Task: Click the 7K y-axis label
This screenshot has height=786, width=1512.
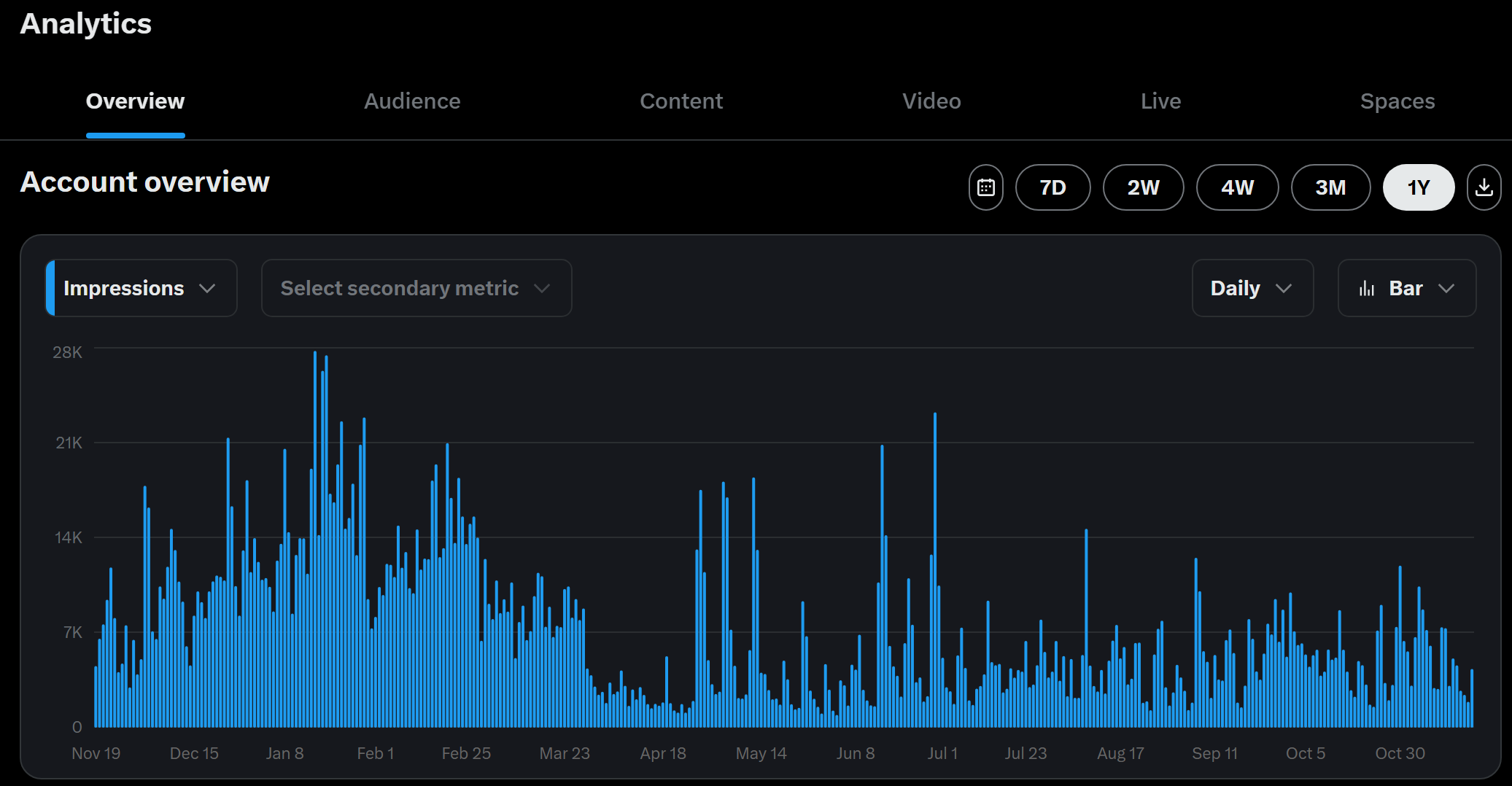Action: point(73,632)
